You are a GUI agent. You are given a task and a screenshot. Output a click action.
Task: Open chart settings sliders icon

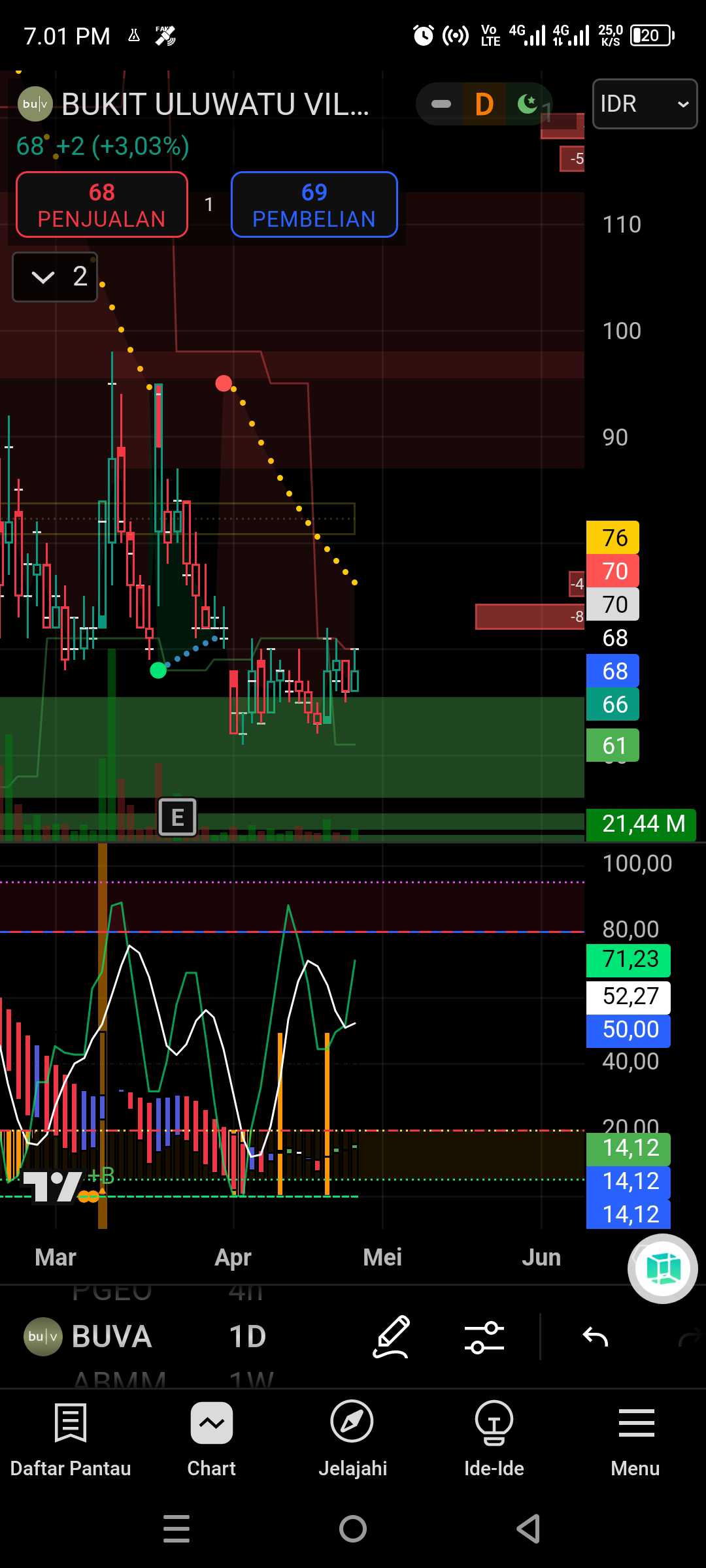tap(484, 1337)
